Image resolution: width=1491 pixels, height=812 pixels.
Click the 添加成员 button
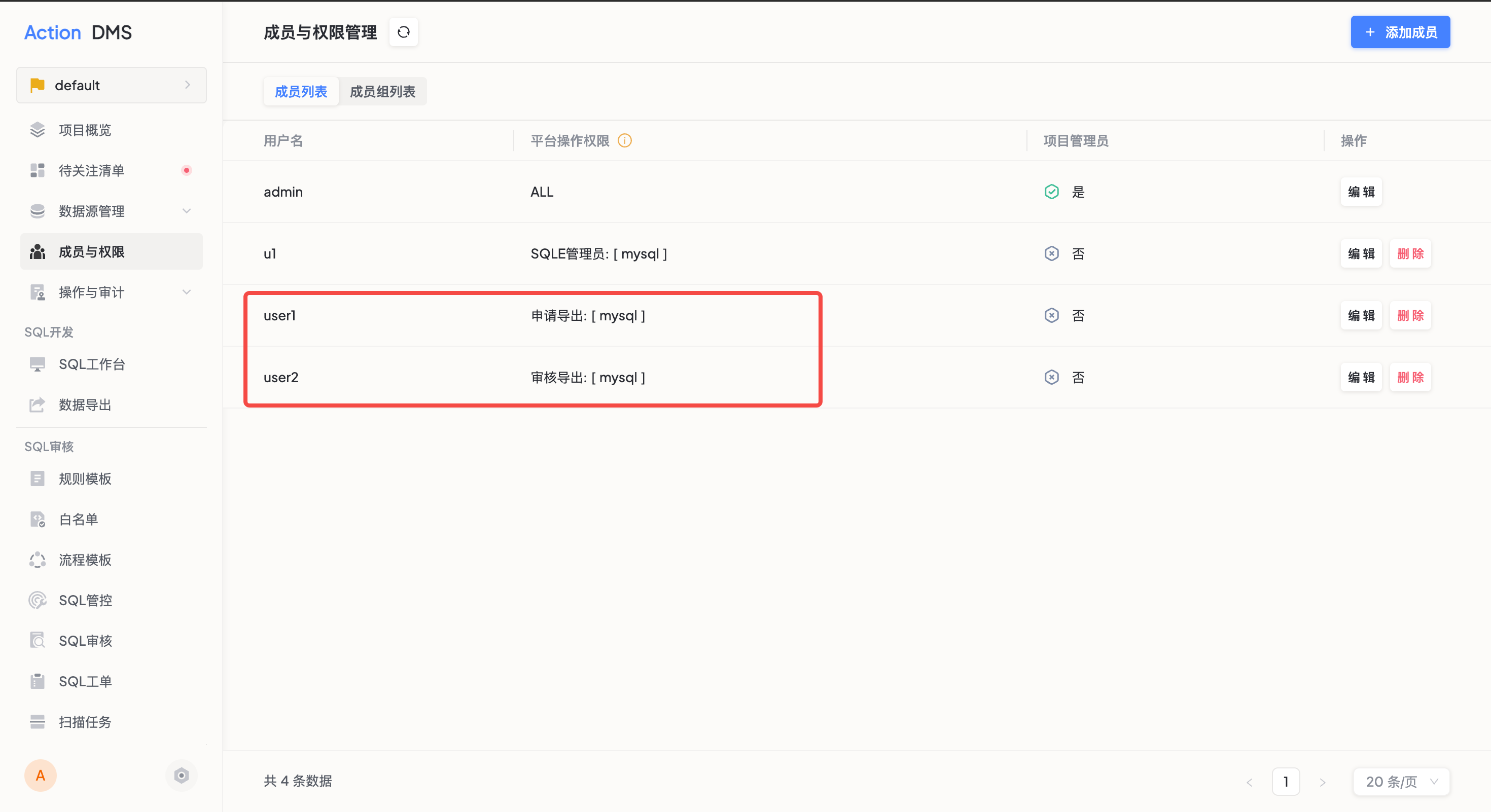(1400, 32)
